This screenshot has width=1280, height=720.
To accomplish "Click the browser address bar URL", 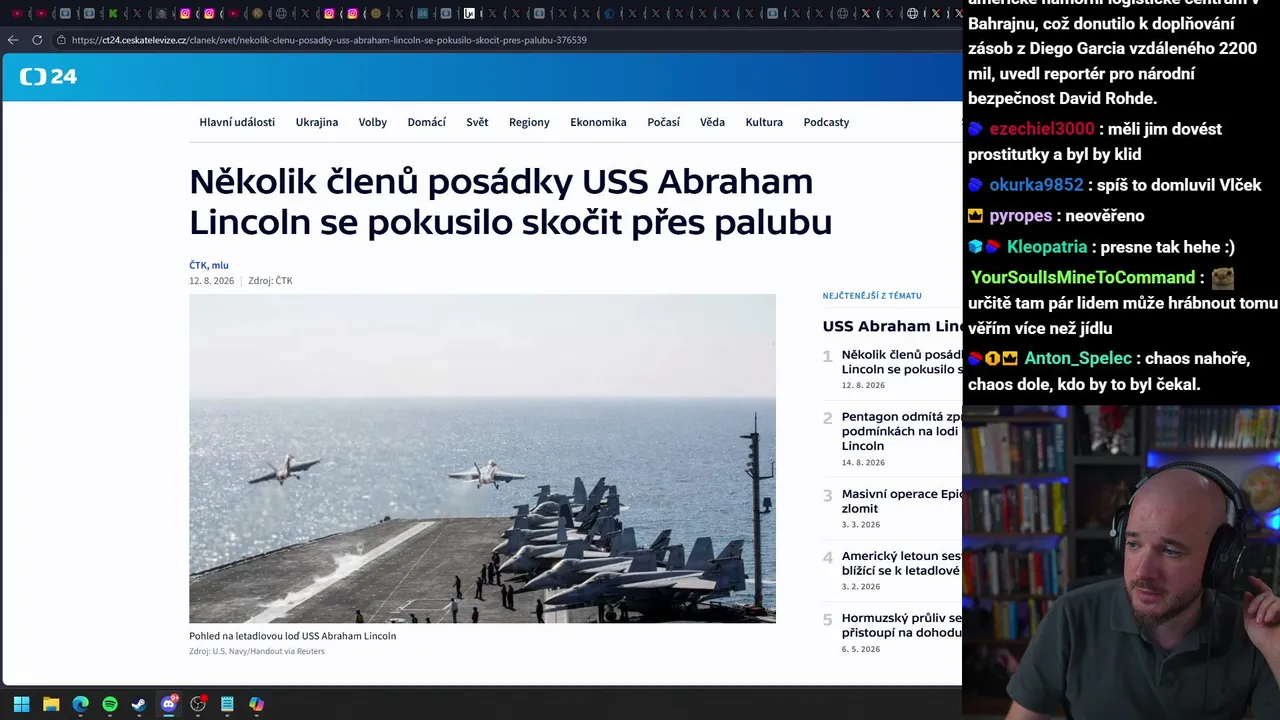I will [x=329, y=40].
